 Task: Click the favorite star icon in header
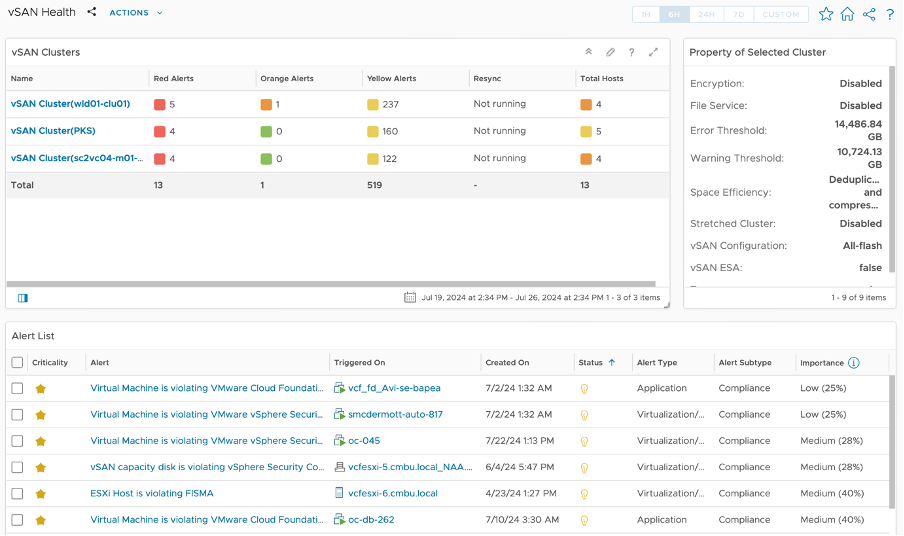coord(826,14)
